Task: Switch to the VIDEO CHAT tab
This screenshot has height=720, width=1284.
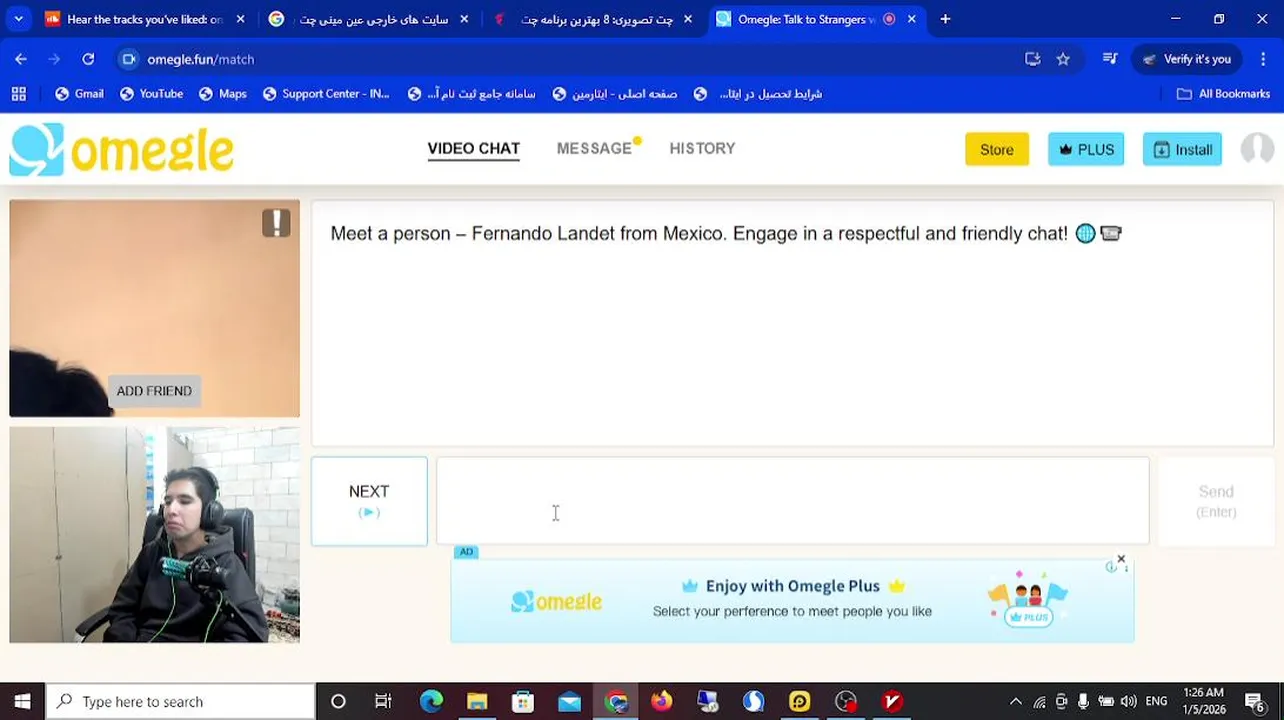Action: 474,148
